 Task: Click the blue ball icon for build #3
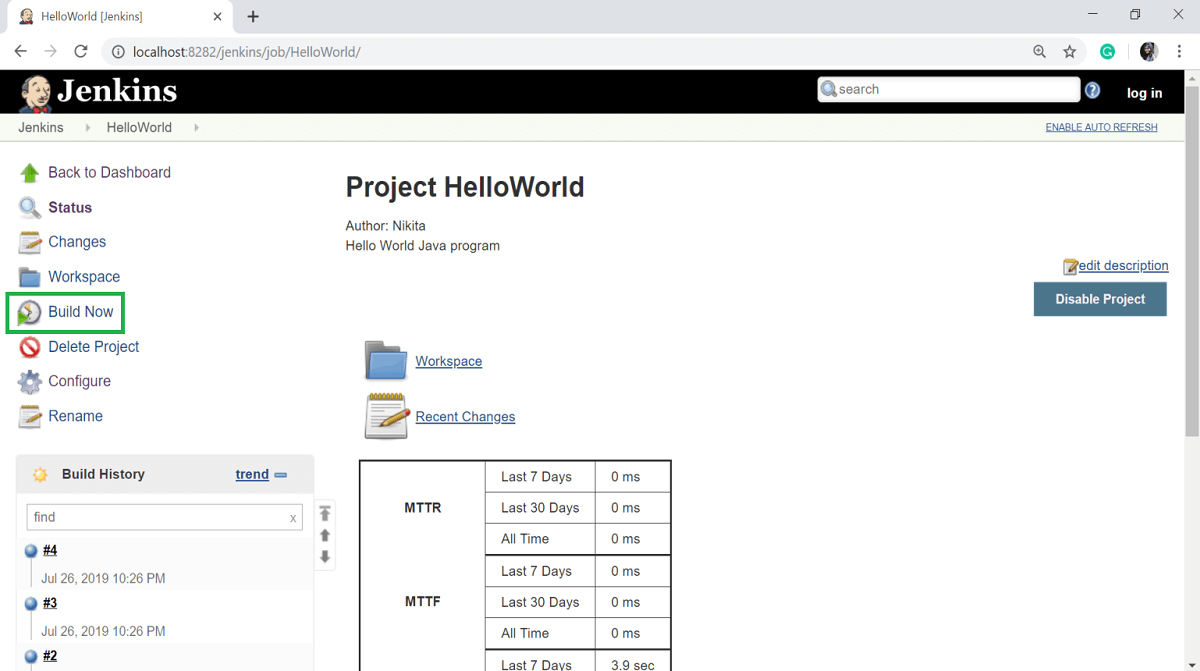31,603
